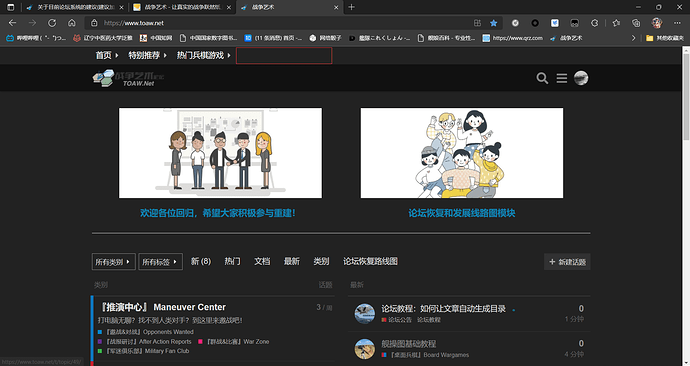Expand the 所有标签 dropdown
Screen dimensions: 690x366
[x=160, y=262]
